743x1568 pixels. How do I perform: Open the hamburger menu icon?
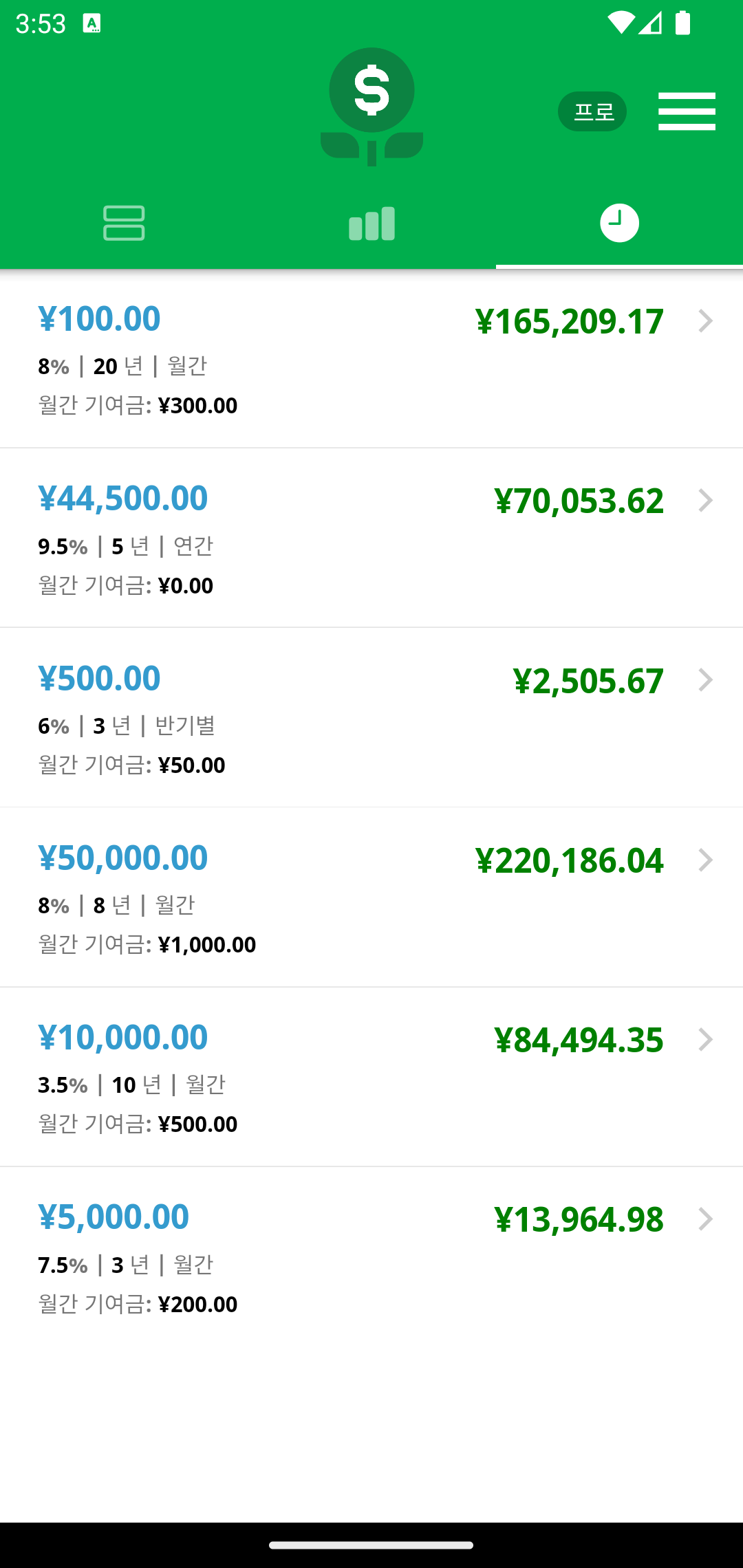687,111
